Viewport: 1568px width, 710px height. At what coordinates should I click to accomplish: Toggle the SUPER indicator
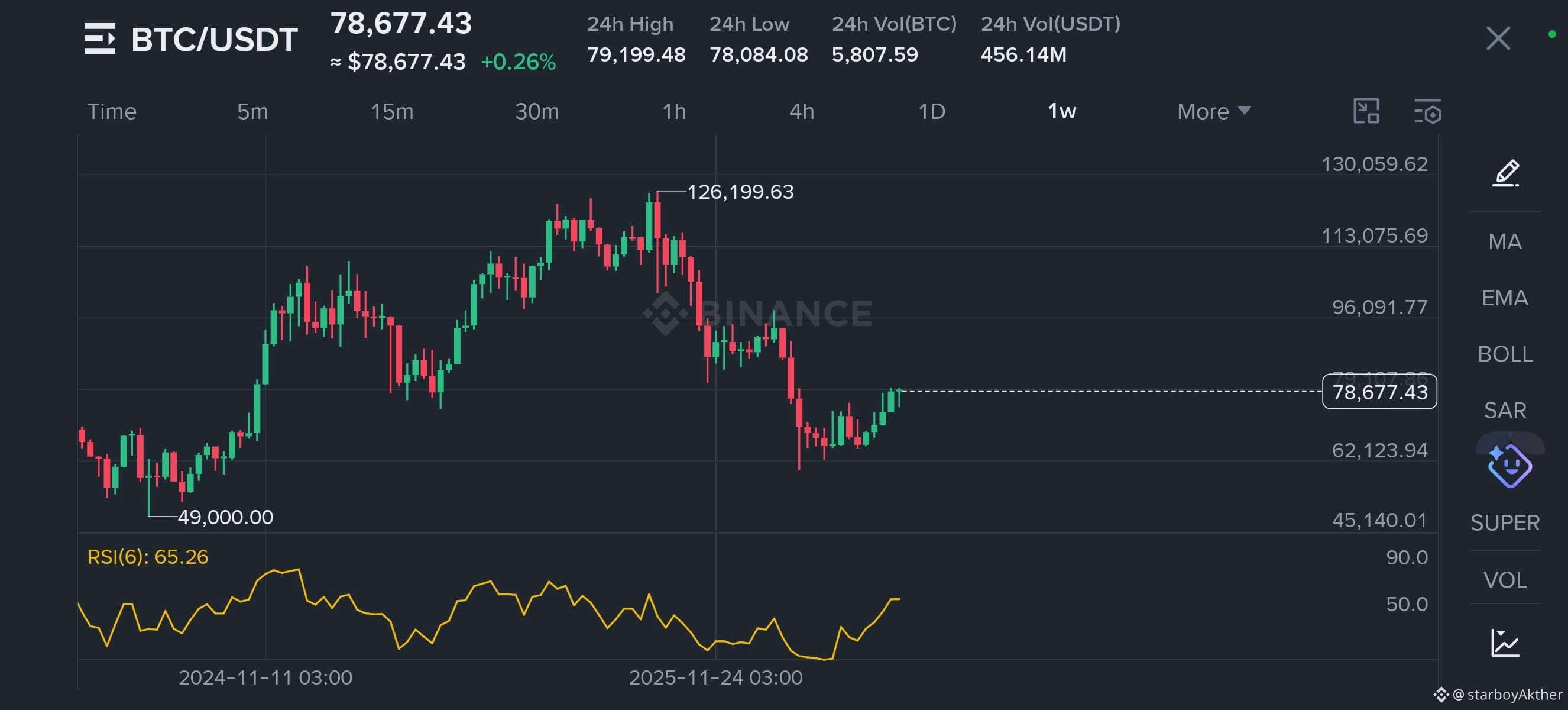(1505, 522)
